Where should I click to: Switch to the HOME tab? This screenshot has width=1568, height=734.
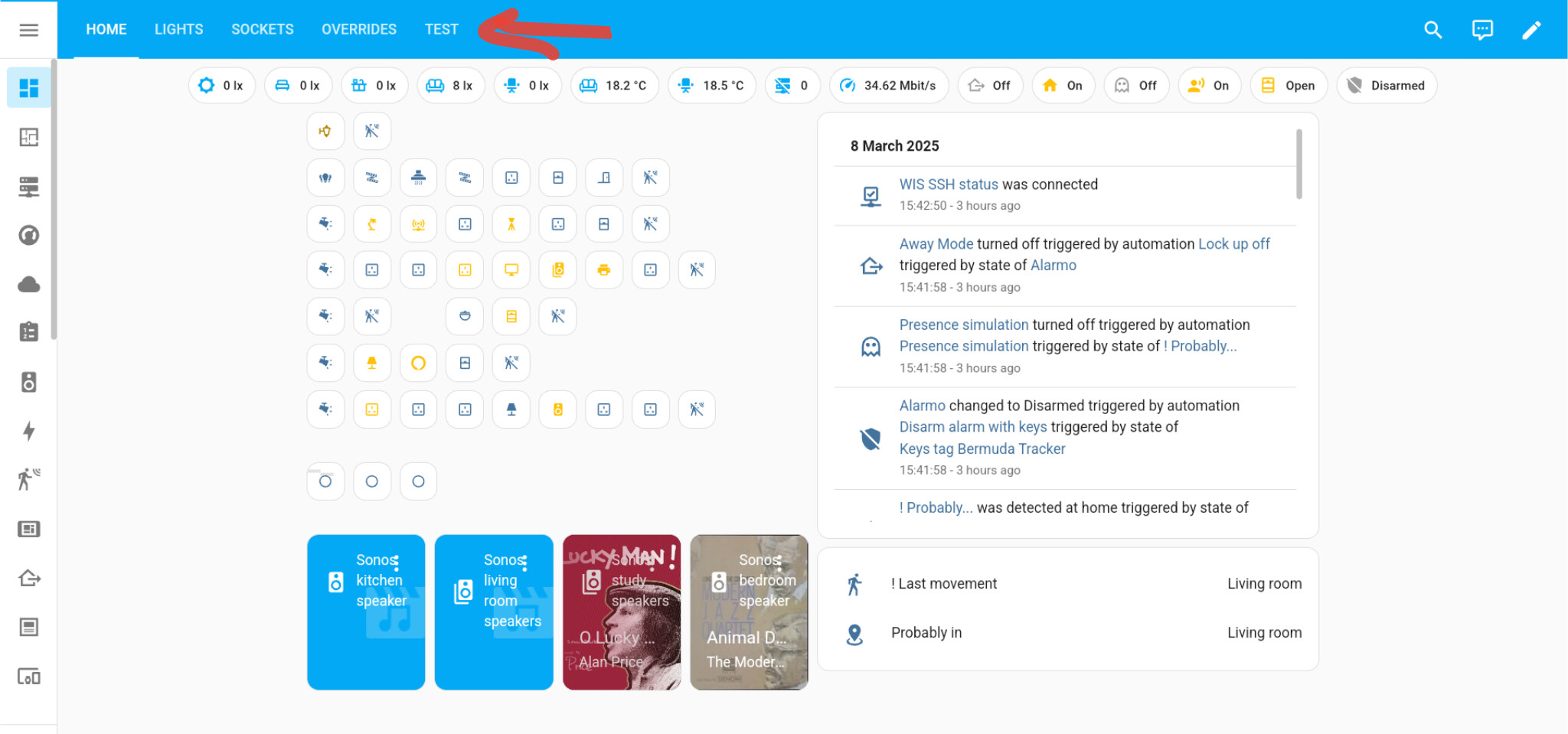coord(106,29)
